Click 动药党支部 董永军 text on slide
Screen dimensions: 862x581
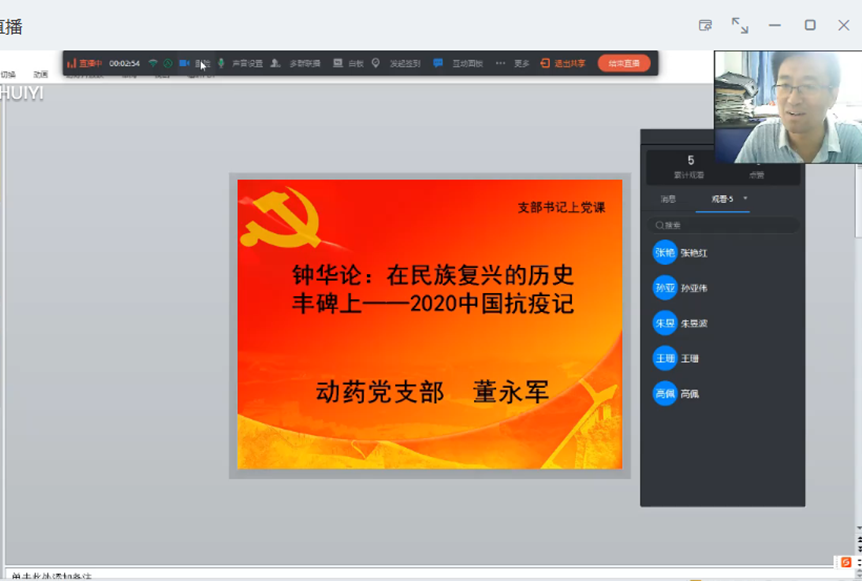[432, 392]
